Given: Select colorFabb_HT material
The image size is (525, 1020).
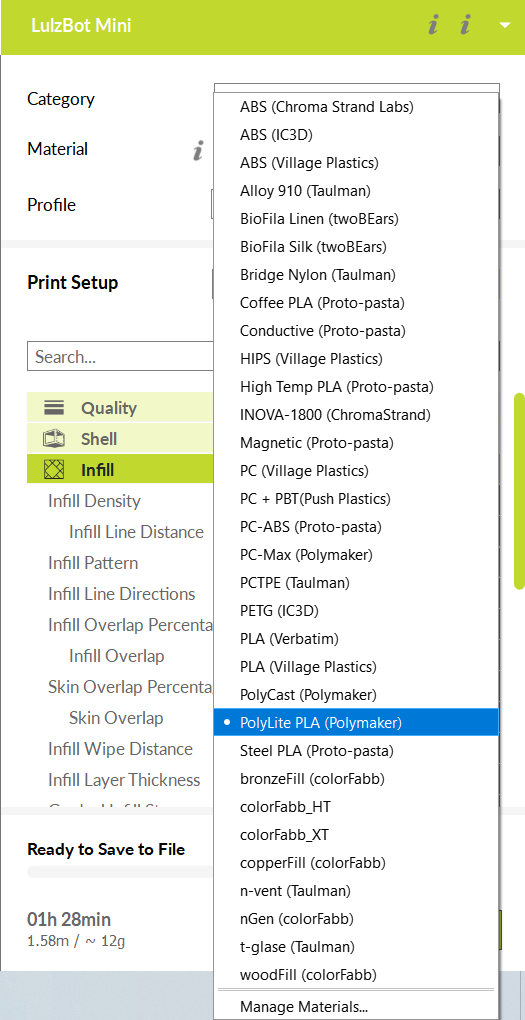Looking at the screenshot, I should (x=357, y=807).
